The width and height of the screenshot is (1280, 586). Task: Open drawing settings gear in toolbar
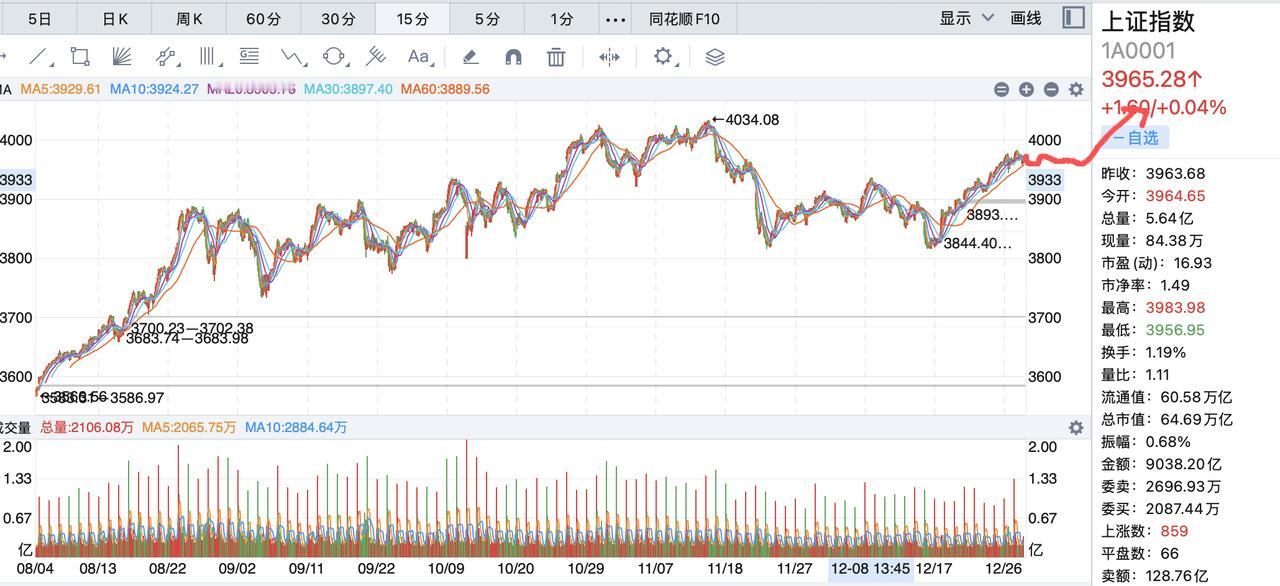click(664, 57)
